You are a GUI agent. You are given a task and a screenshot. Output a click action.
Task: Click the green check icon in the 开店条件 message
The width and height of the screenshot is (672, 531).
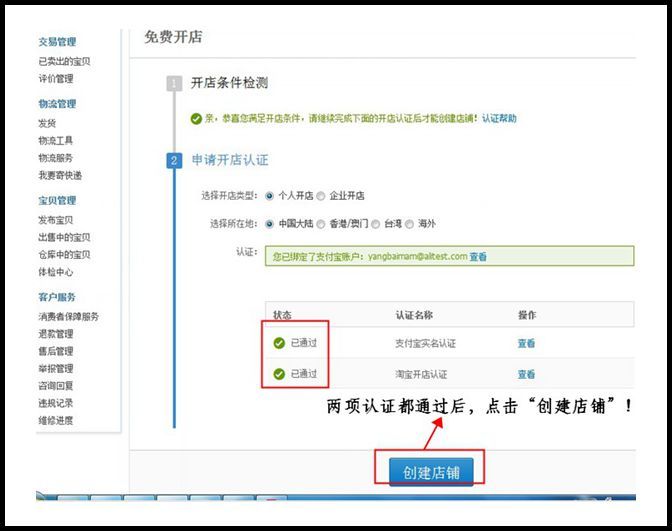196,118
